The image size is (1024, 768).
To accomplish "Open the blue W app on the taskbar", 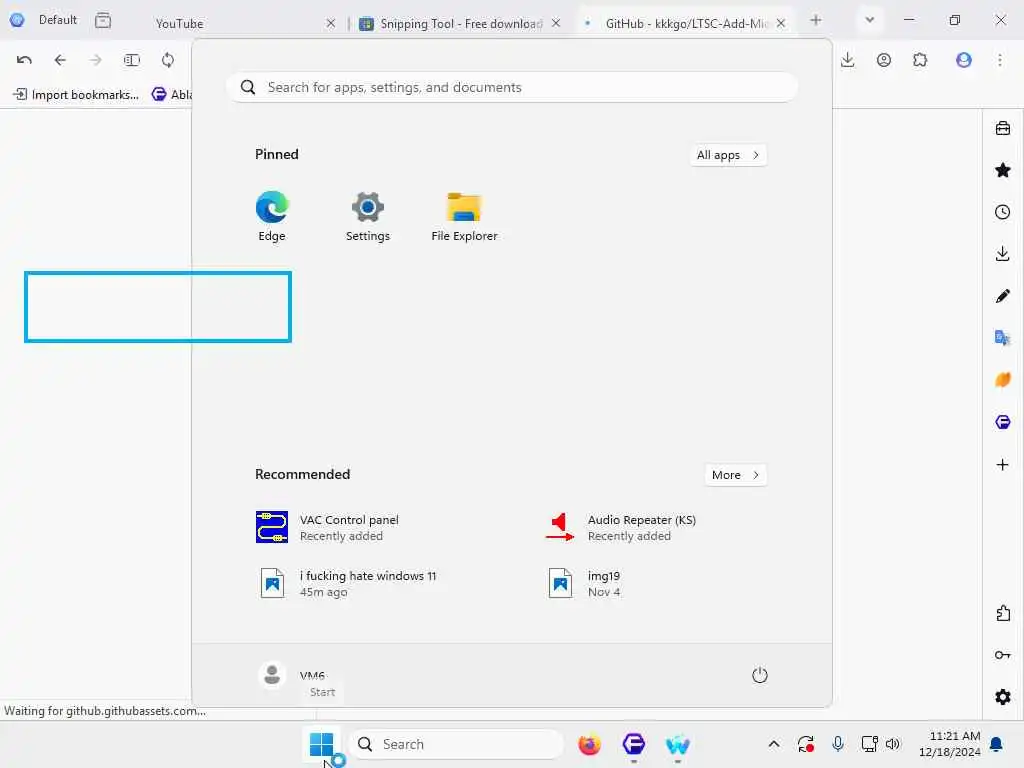I will pos(677,744).
